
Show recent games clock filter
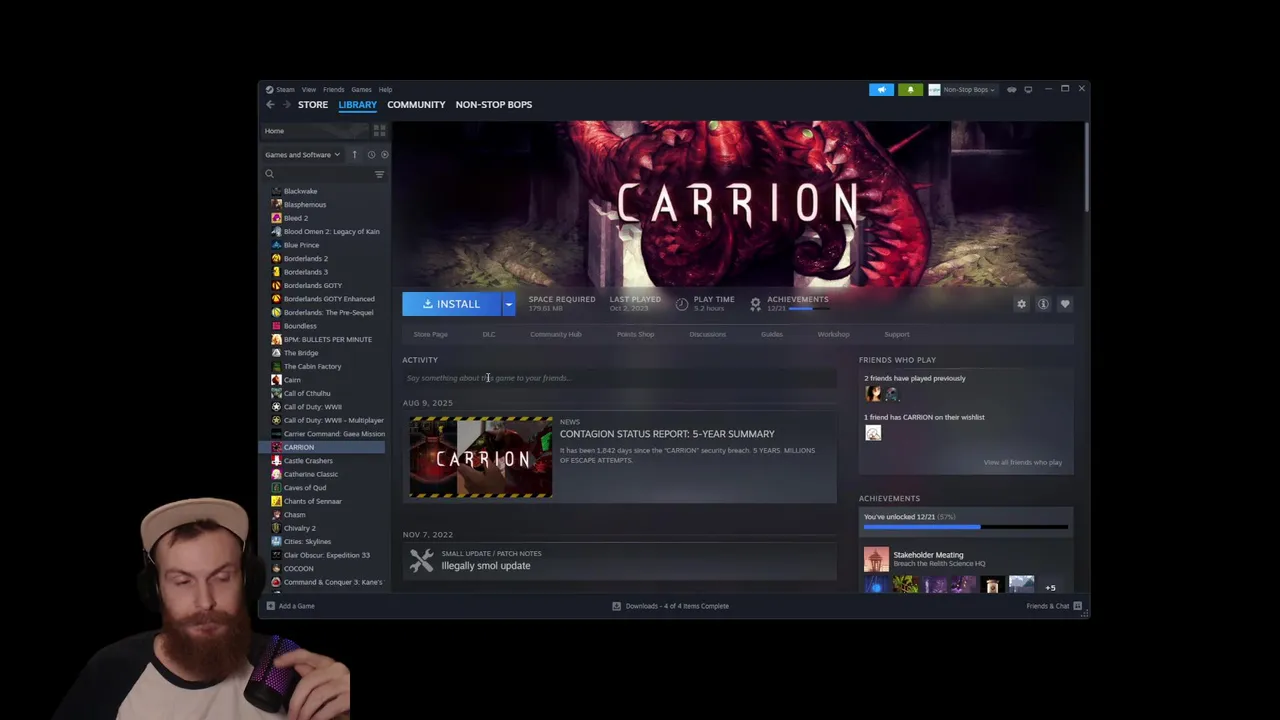click(x=371, y=154)
